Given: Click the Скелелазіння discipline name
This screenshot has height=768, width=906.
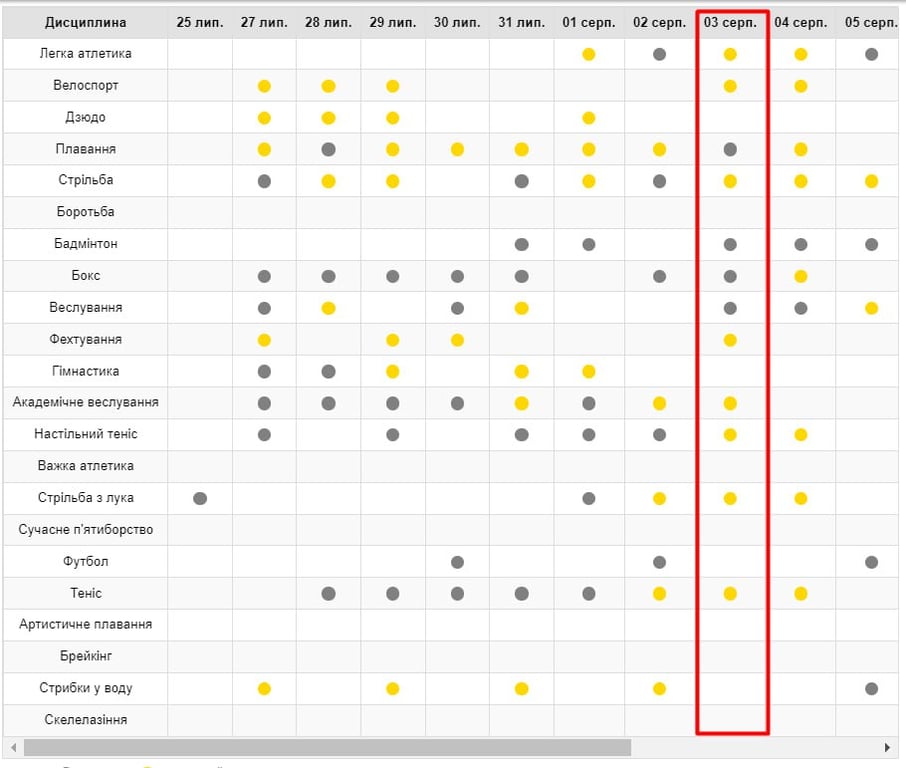Looking at the screenshot, I should pos(85,720).
